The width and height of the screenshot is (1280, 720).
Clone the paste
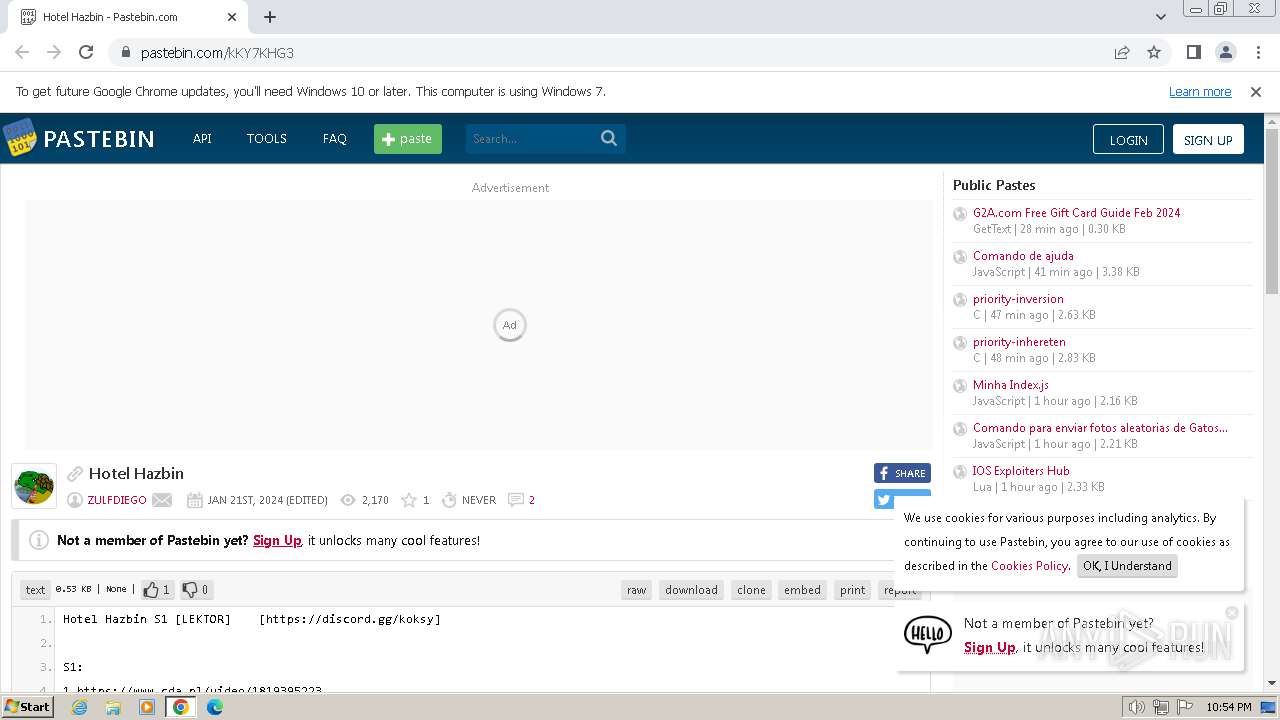pos(751,590)
